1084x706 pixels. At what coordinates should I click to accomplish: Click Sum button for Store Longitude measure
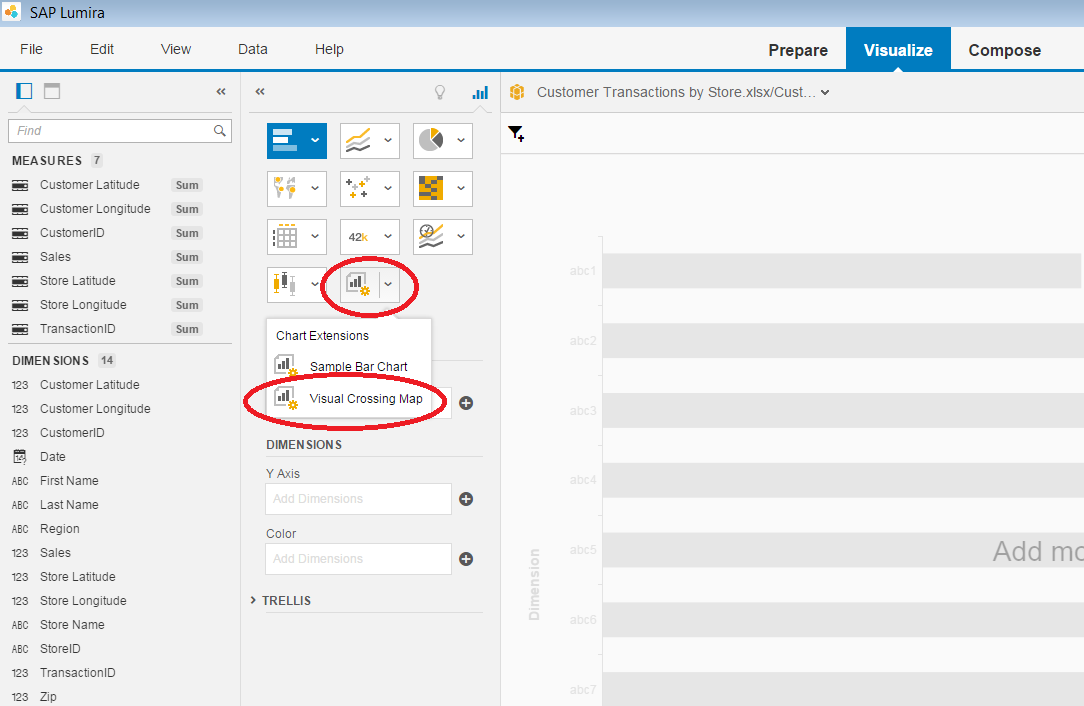point(187,305)
